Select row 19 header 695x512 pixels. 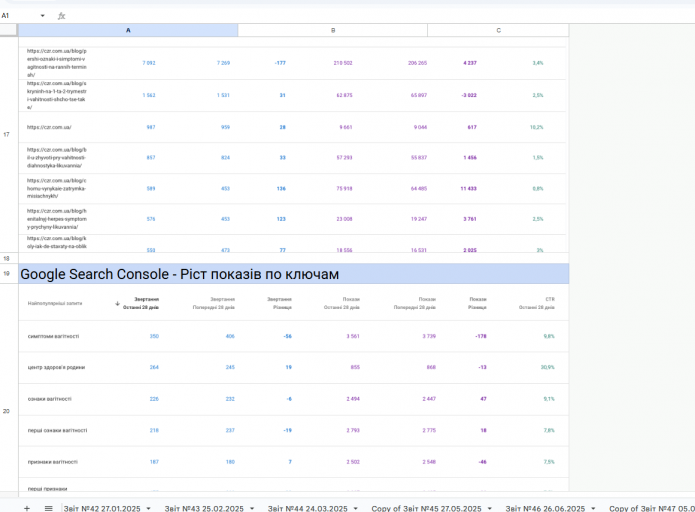(9, 274)
